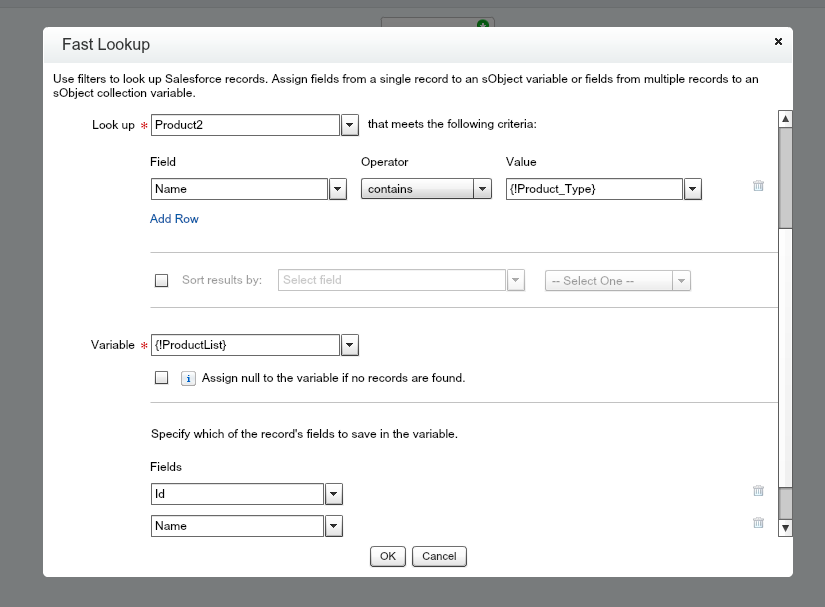The height and width of the screenshot is (607, 825).
Task: Close the Fast Lookup dialog
Action: pyautogui.click(x=779, y=42)
